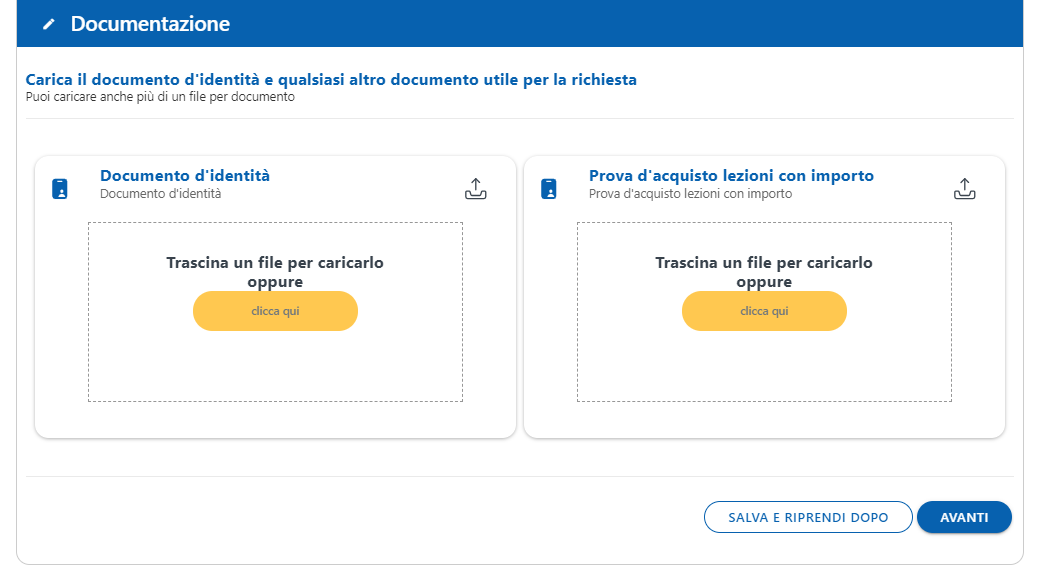Click the gray 'Prova d'acquisto lezioni con importo' subtitle
The image size is (1053, 583).
point(690,193)
